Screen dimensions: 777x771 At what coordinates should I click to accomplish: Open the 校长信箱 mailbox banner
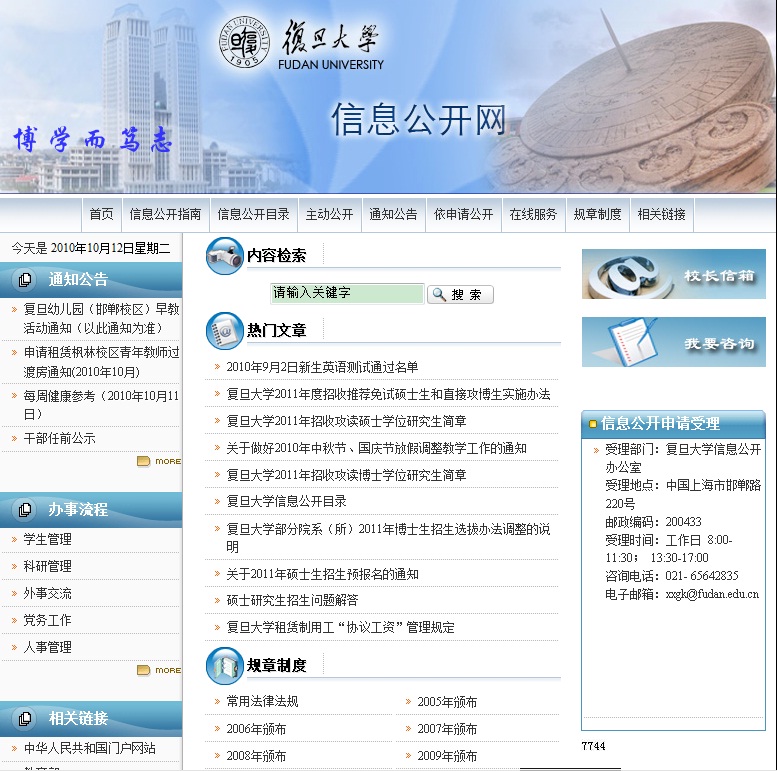pyautogui.click(x=673, y=274)
